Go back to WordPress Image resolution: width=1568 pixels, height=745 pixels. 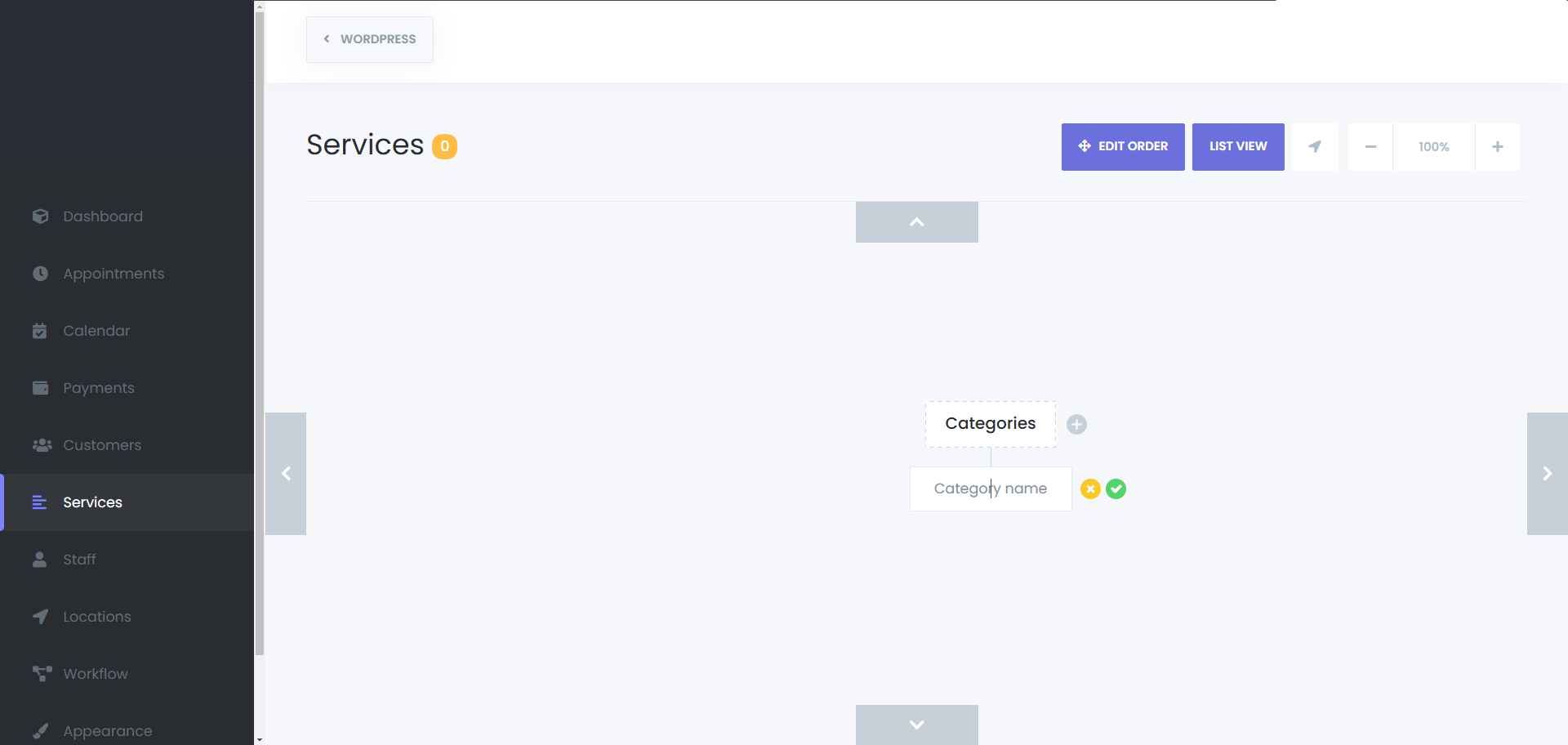[x=370, y=39]
